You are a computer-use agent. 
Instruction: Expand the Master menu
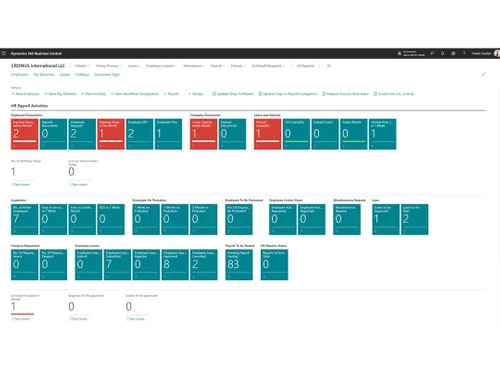pos(82,66)
